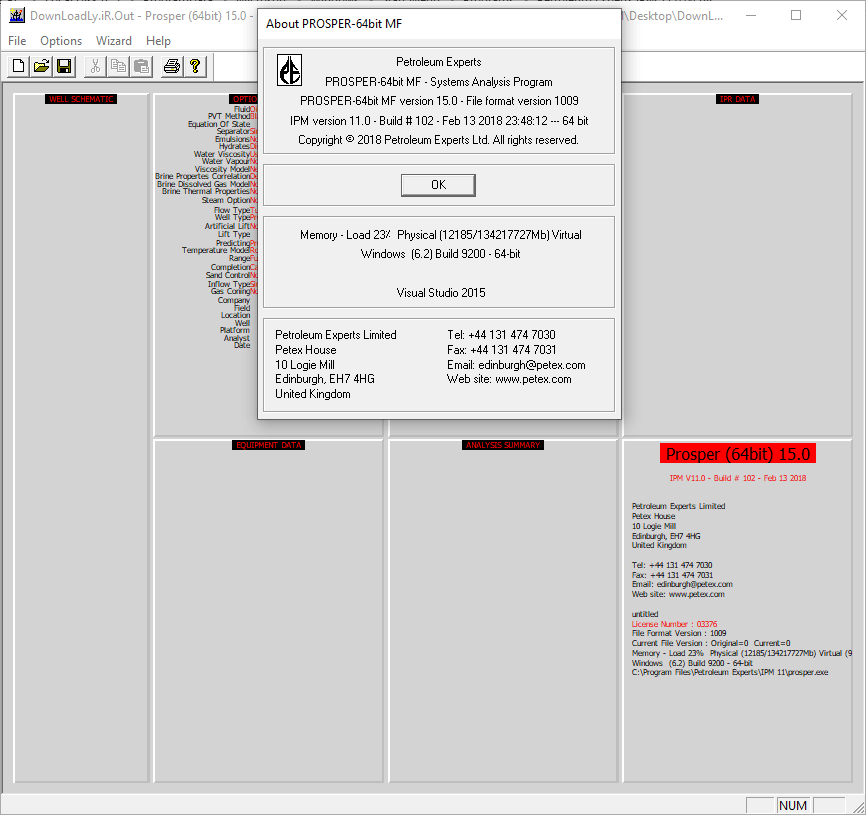Click the File Format Version : 1009 line
This screenshot has height=815, width=866.
tap(679, 633)
